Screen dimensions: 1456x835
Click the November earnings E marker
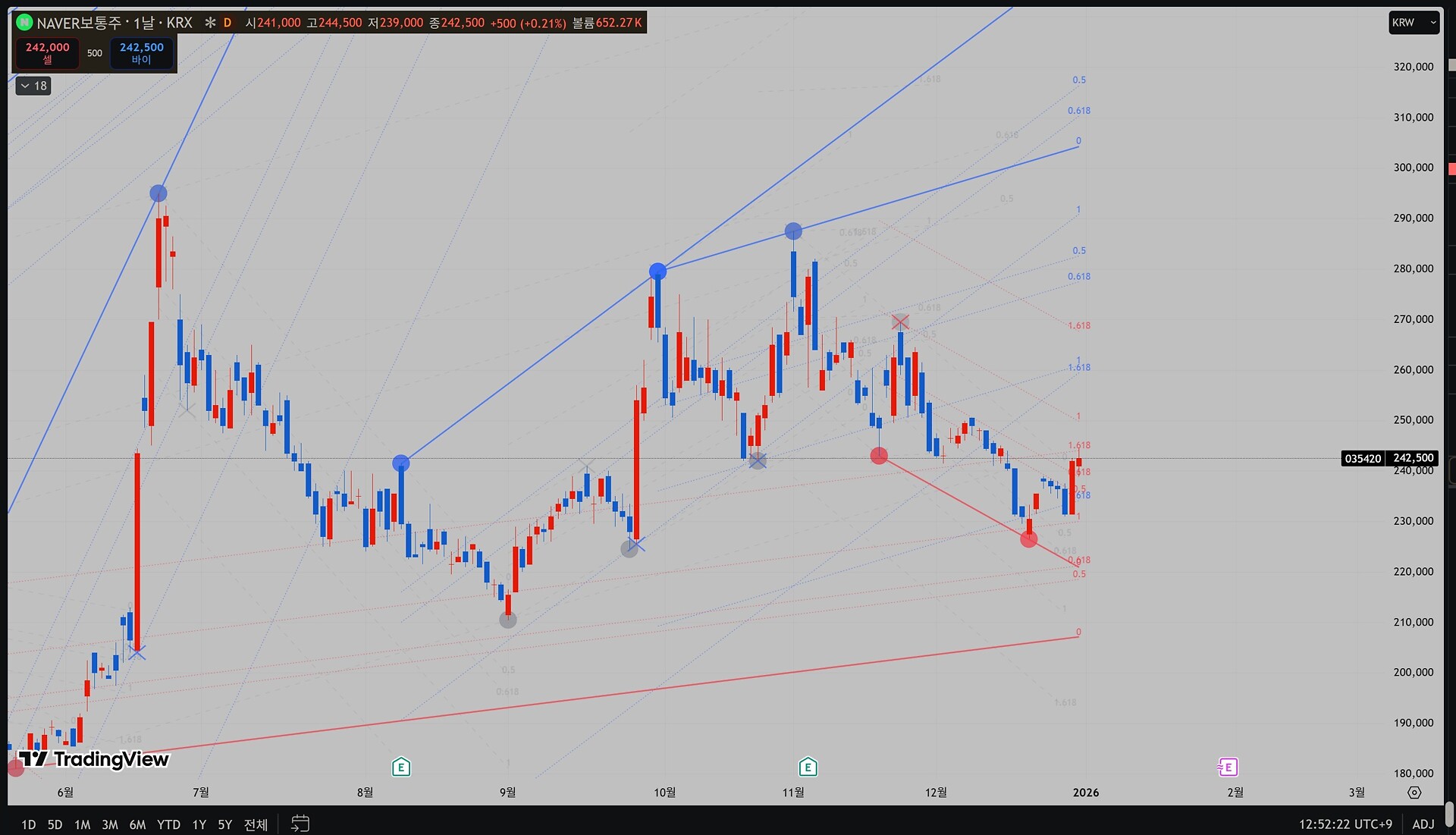(x=808, y=768)
